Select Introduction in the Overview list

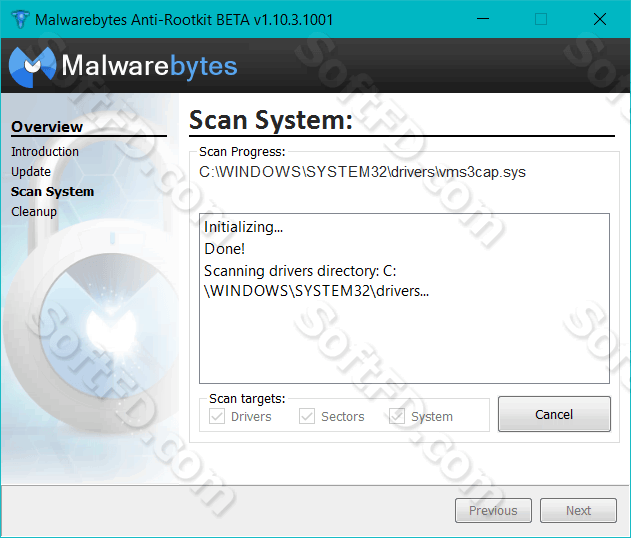pyautogui.click(x=45, y=152)
